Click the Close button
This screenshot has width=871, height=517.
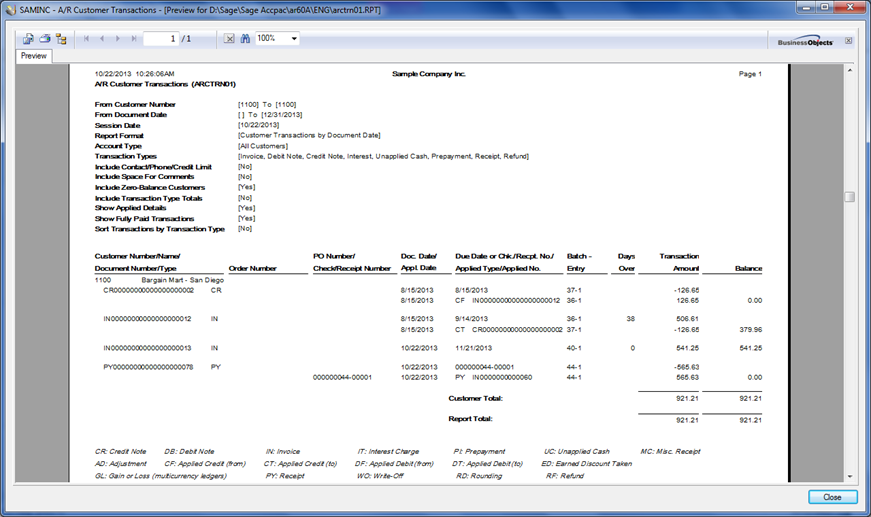pos(833,497)
